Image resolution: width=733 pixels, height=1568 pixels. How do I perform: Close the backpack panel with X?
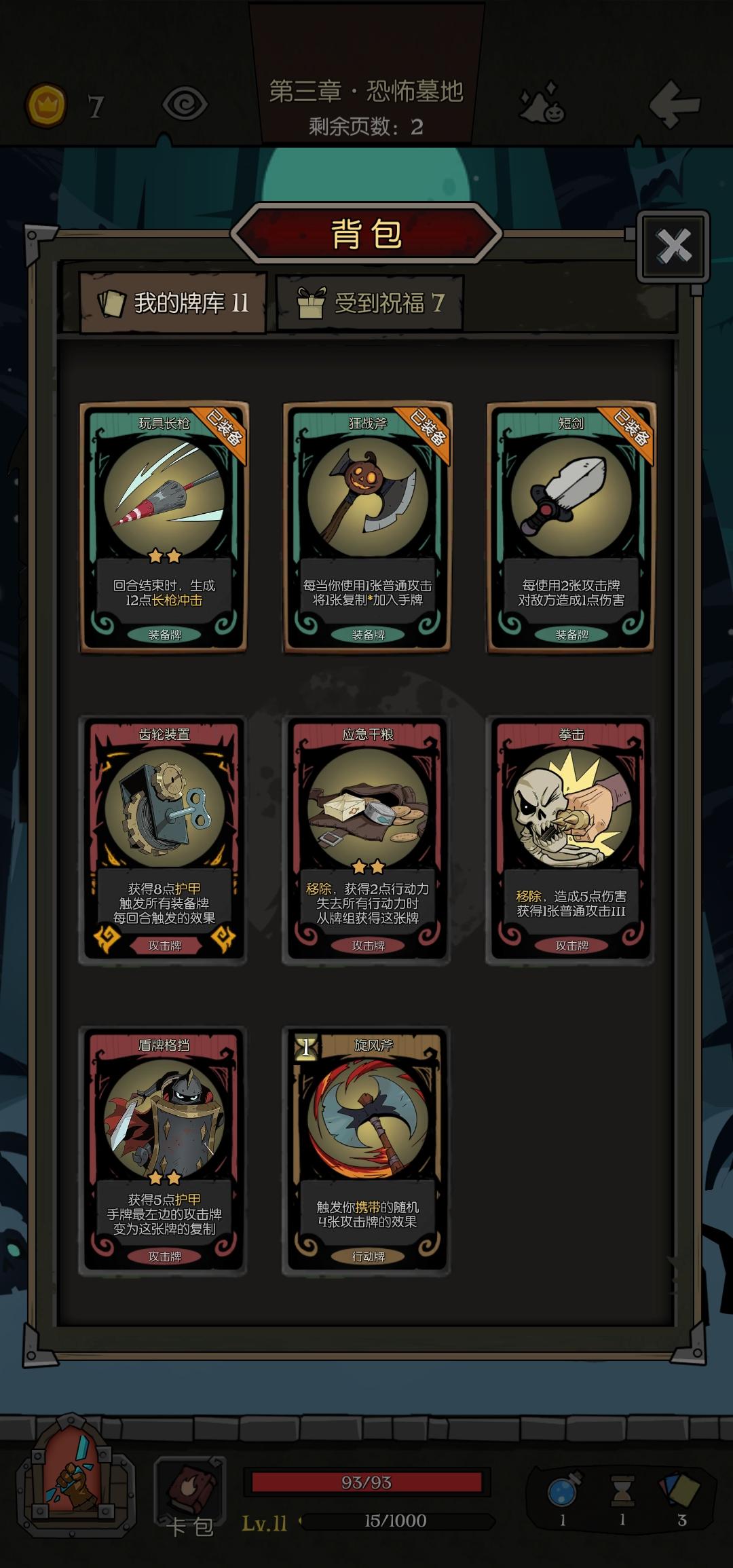[x=673, y=246]
